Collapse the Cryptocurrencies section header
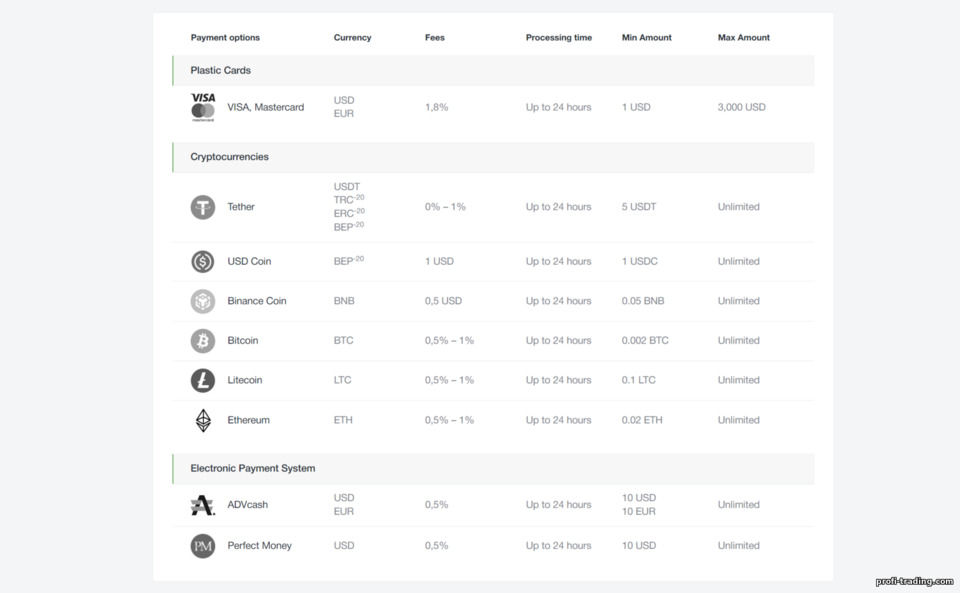960x593 pixels. coord(493,157)
